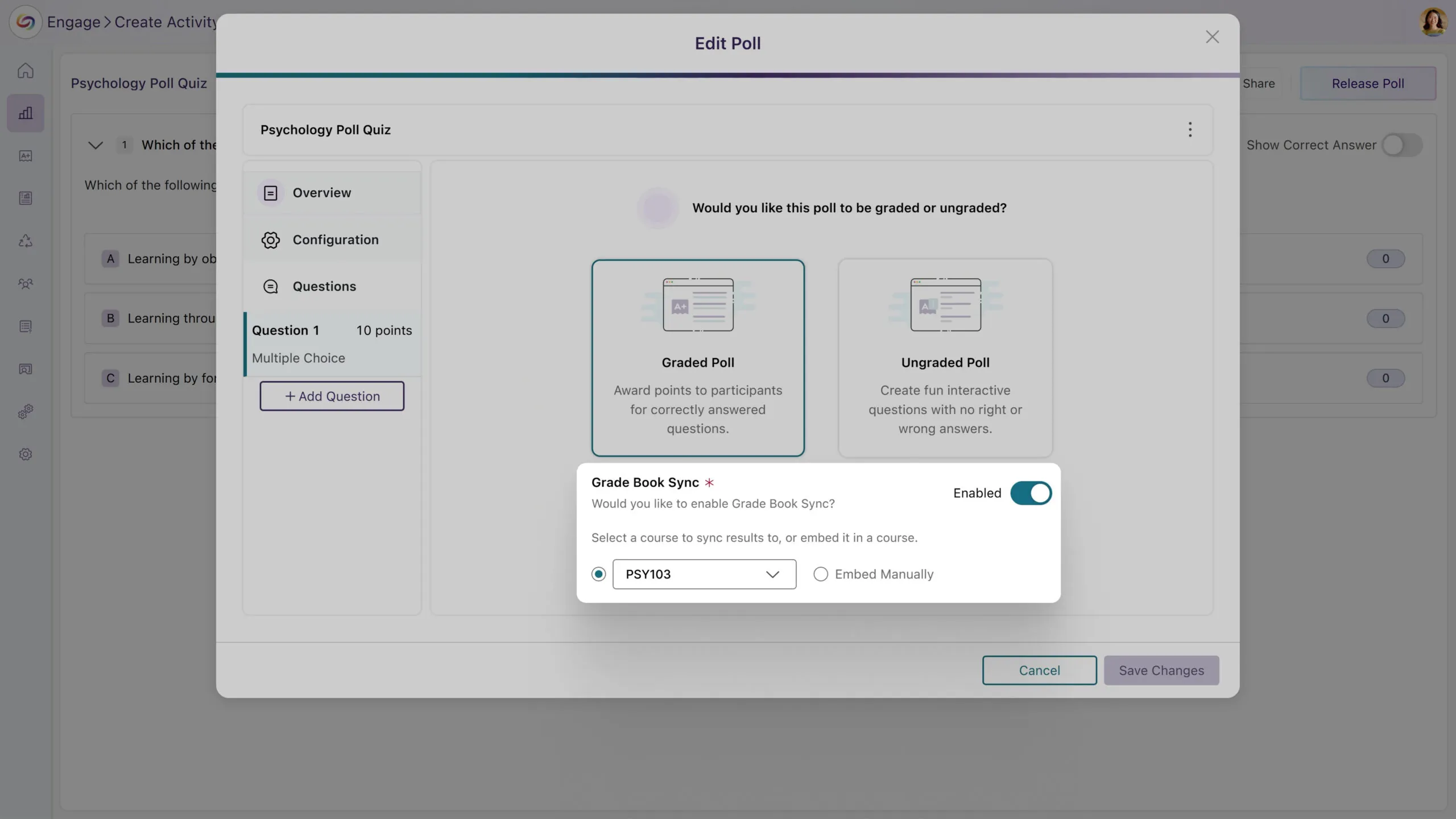Click the Engage app logo
Image resolution: width=1456 pixels, height=819 pixels.
point(26,22)
